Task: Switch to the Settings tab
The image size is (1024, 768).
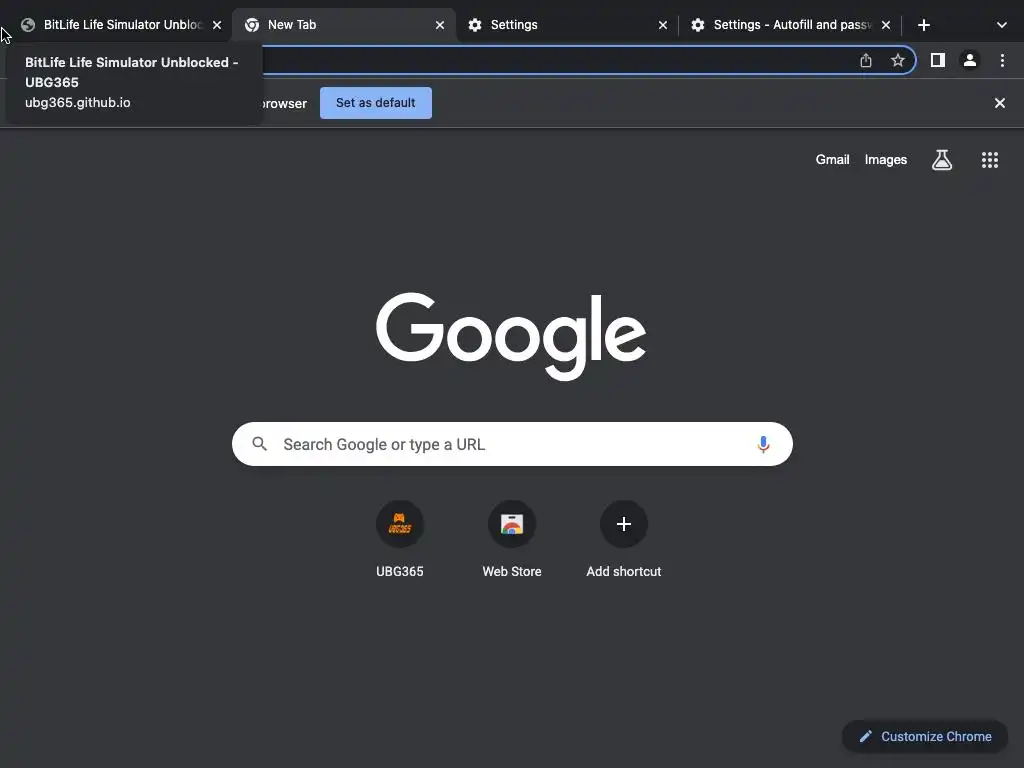Action: (x=567, y=25)
